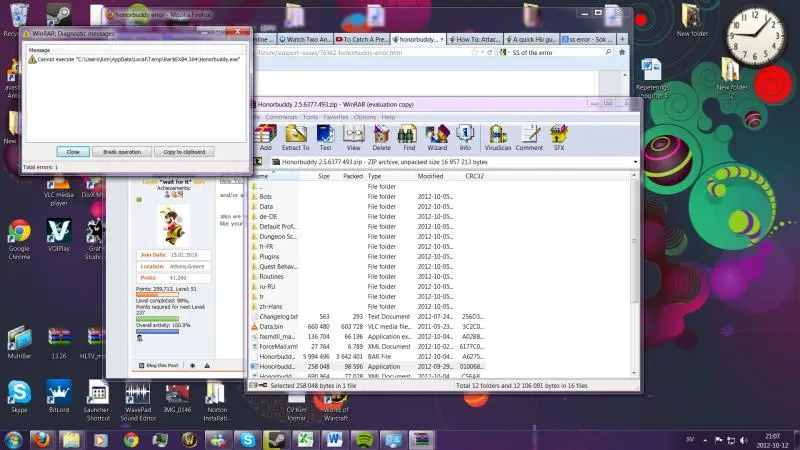Click Close in the Diagnostic messages dialog
The width and height of the screenshot is (800, 450).
(x=73, y=152)
